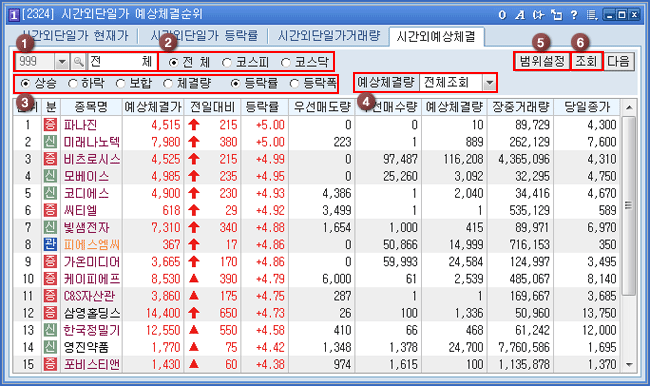Click the O icon in title bar
Viewport: 650px width, 386px height.
[502, 15]
